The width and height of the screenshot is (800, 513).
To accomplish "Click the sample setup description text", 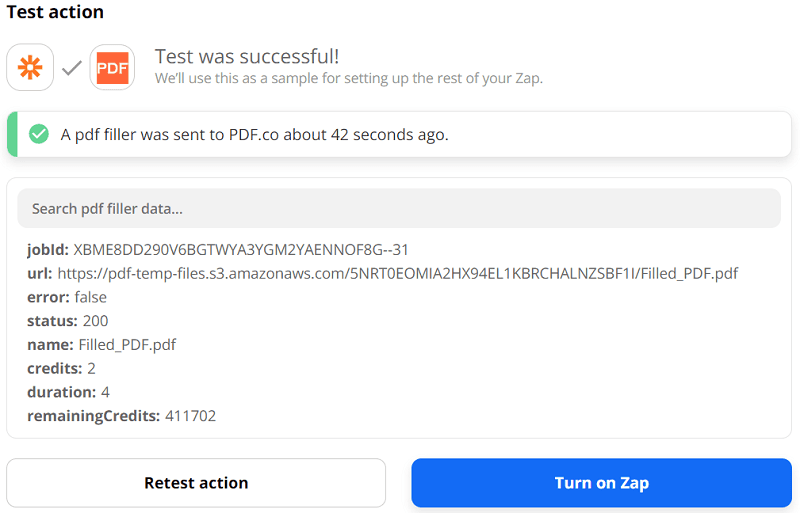I will click(348, 78).
